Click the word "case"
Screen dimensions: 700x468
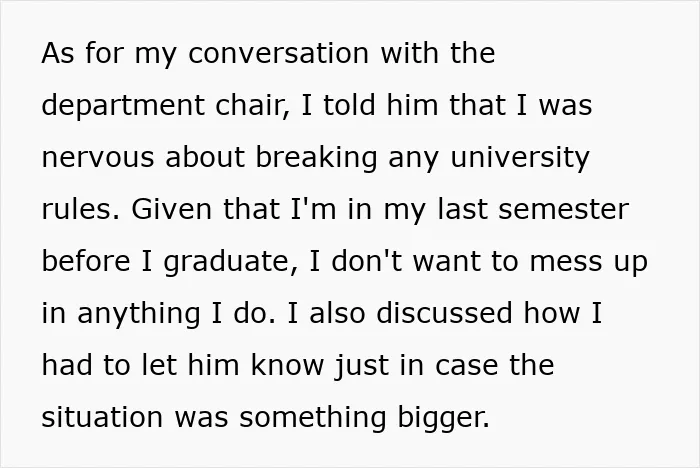pos(467,367)
